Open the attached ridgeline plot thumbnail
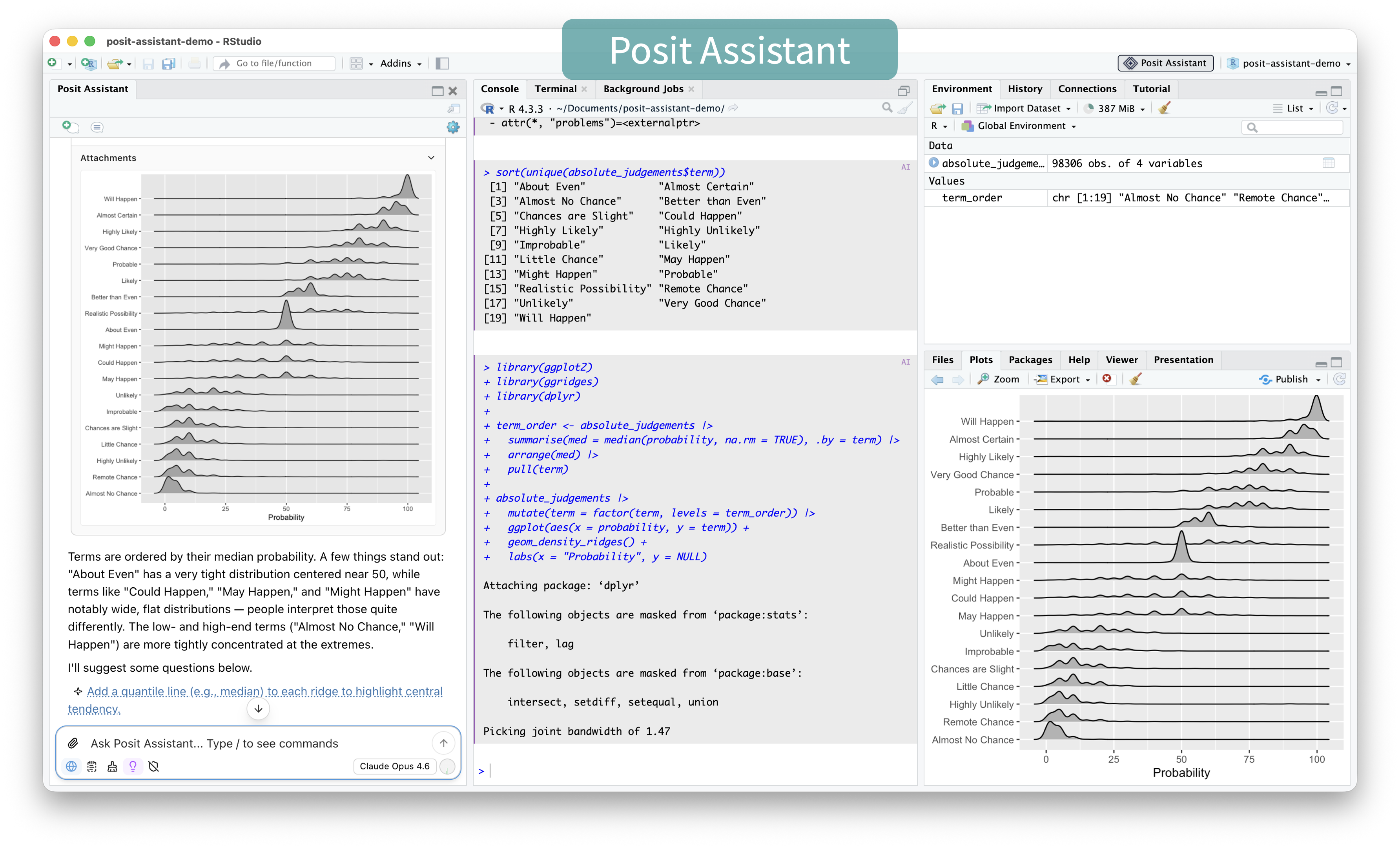This screenshot has width=1400, height=848. click(x=259, y=348)
